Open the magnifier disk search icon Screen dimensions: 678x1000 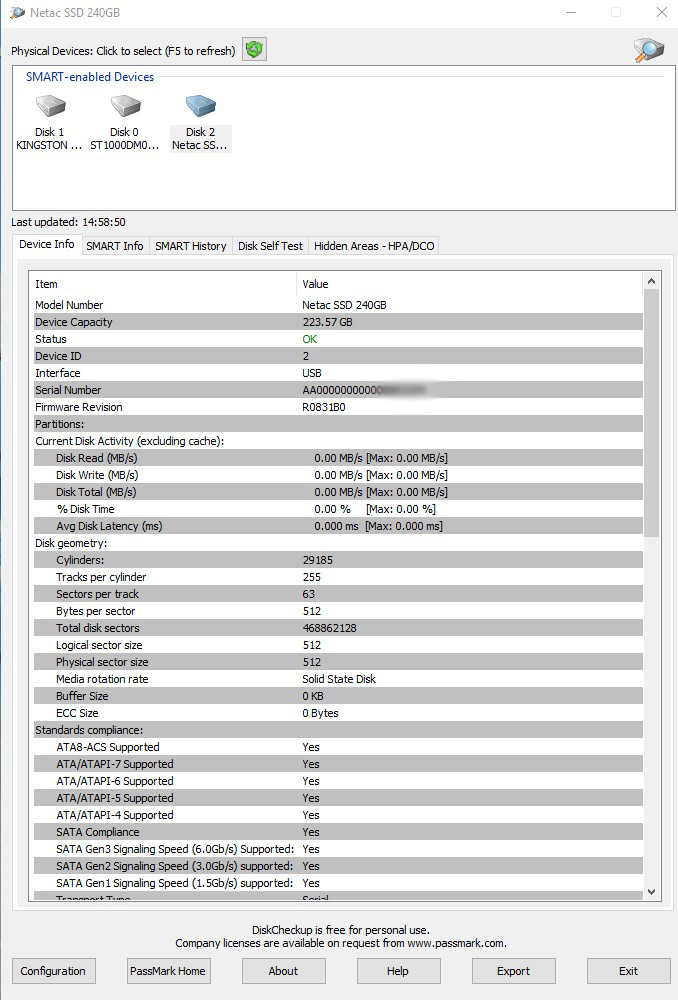648,50
